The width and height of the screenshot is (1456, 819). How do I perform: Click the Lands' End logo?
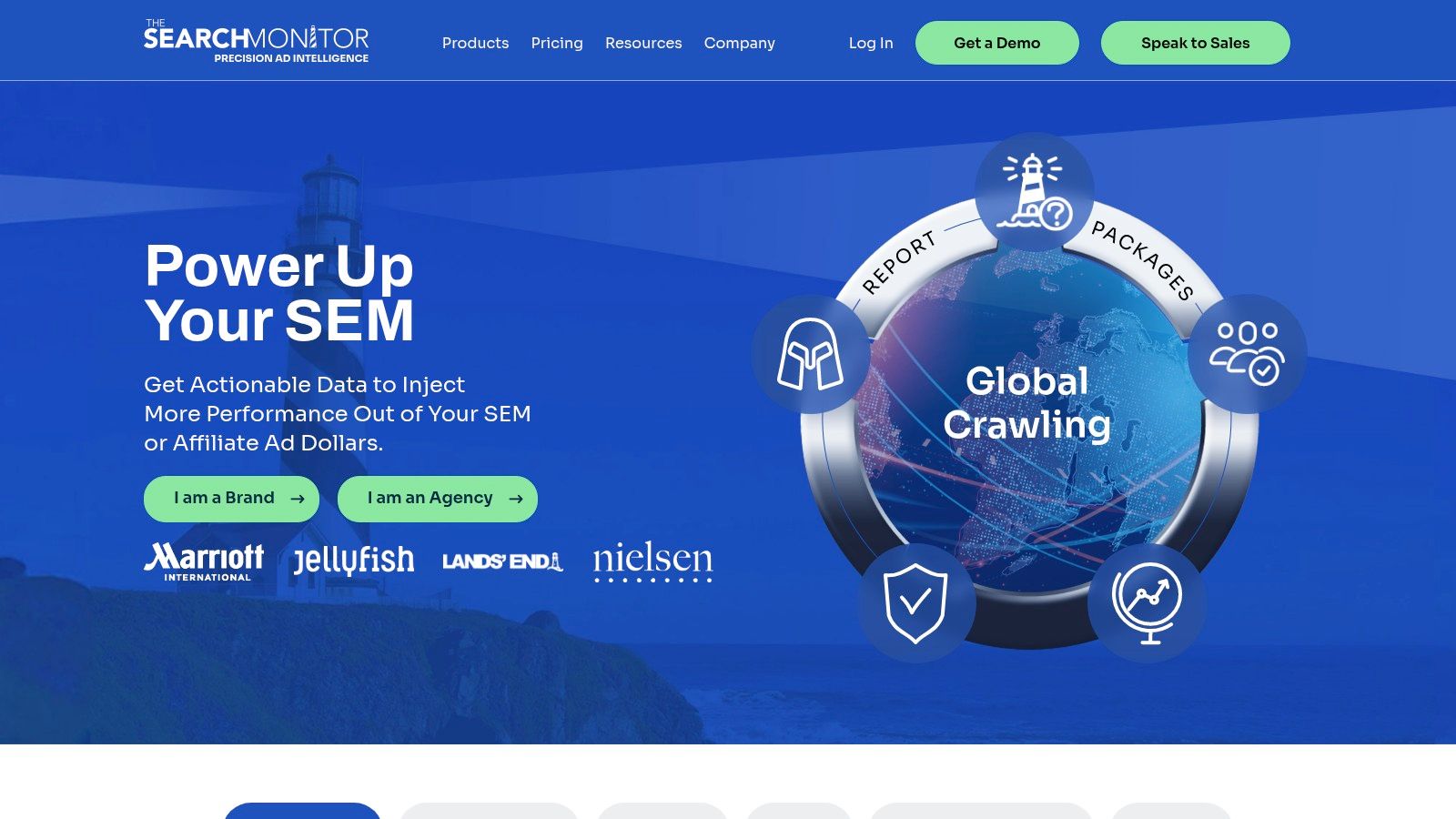pyautogui.click(x=502, y=561)
